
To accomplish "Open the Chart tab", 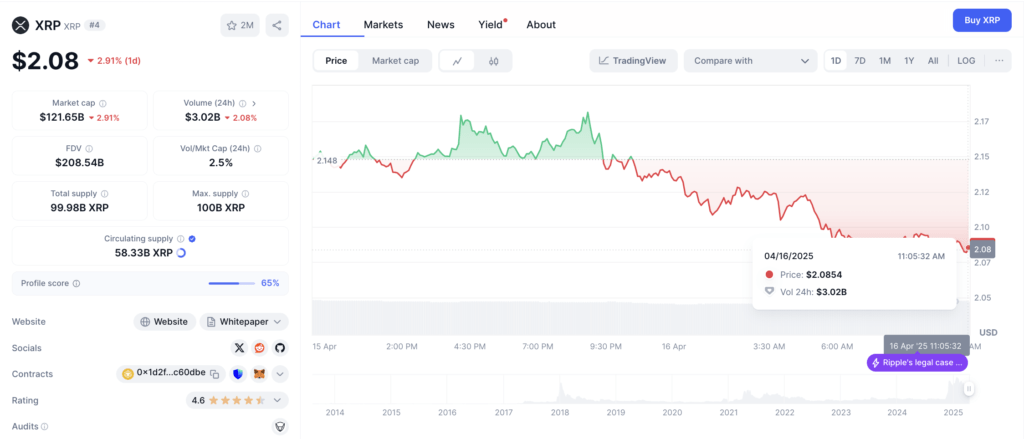I will (327, 25).
